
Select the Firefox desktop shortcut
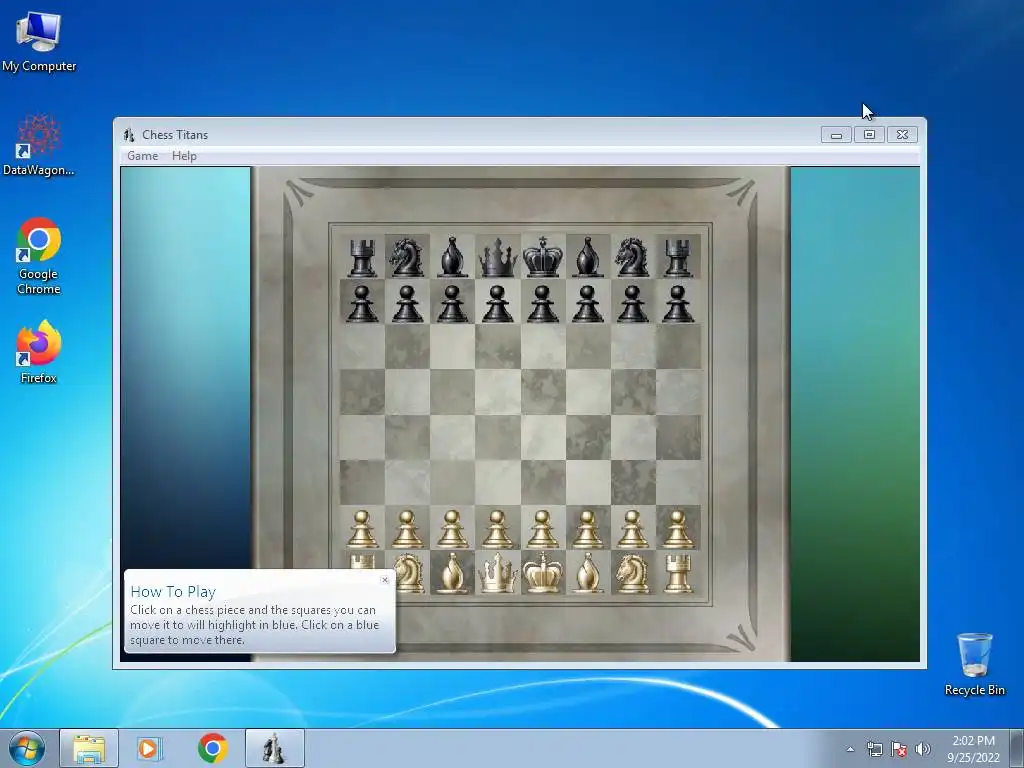pos(39,352)
